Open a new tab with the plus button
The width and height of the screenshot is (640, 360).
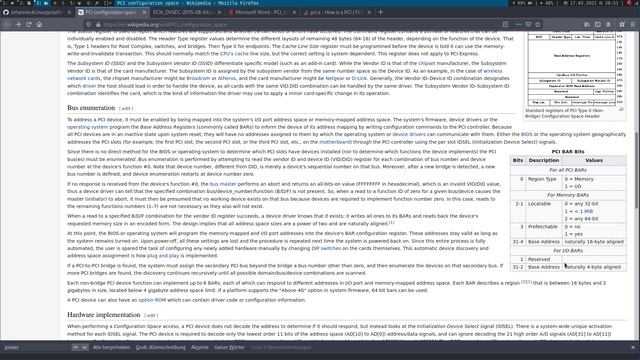[x=380, y=12]
